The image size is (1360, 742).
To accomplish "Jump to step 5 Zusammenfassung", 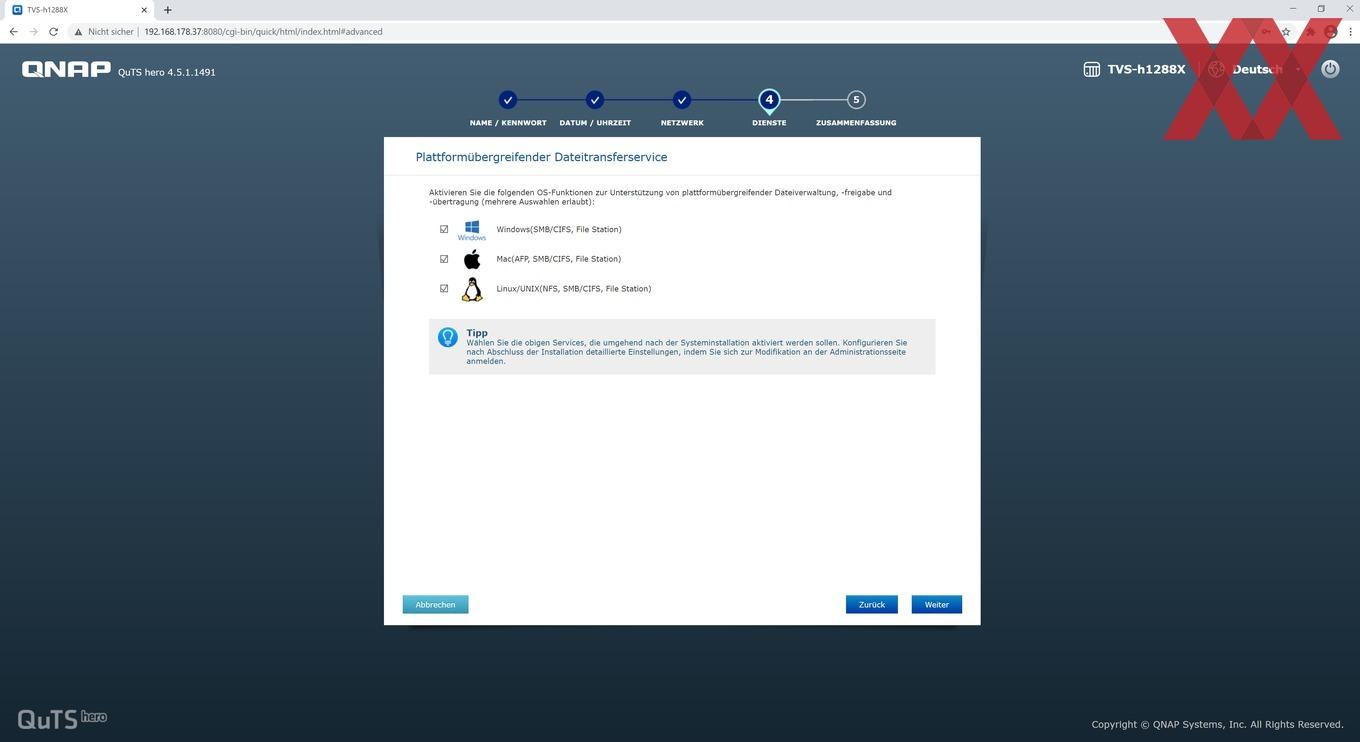I will pos(856,100).
